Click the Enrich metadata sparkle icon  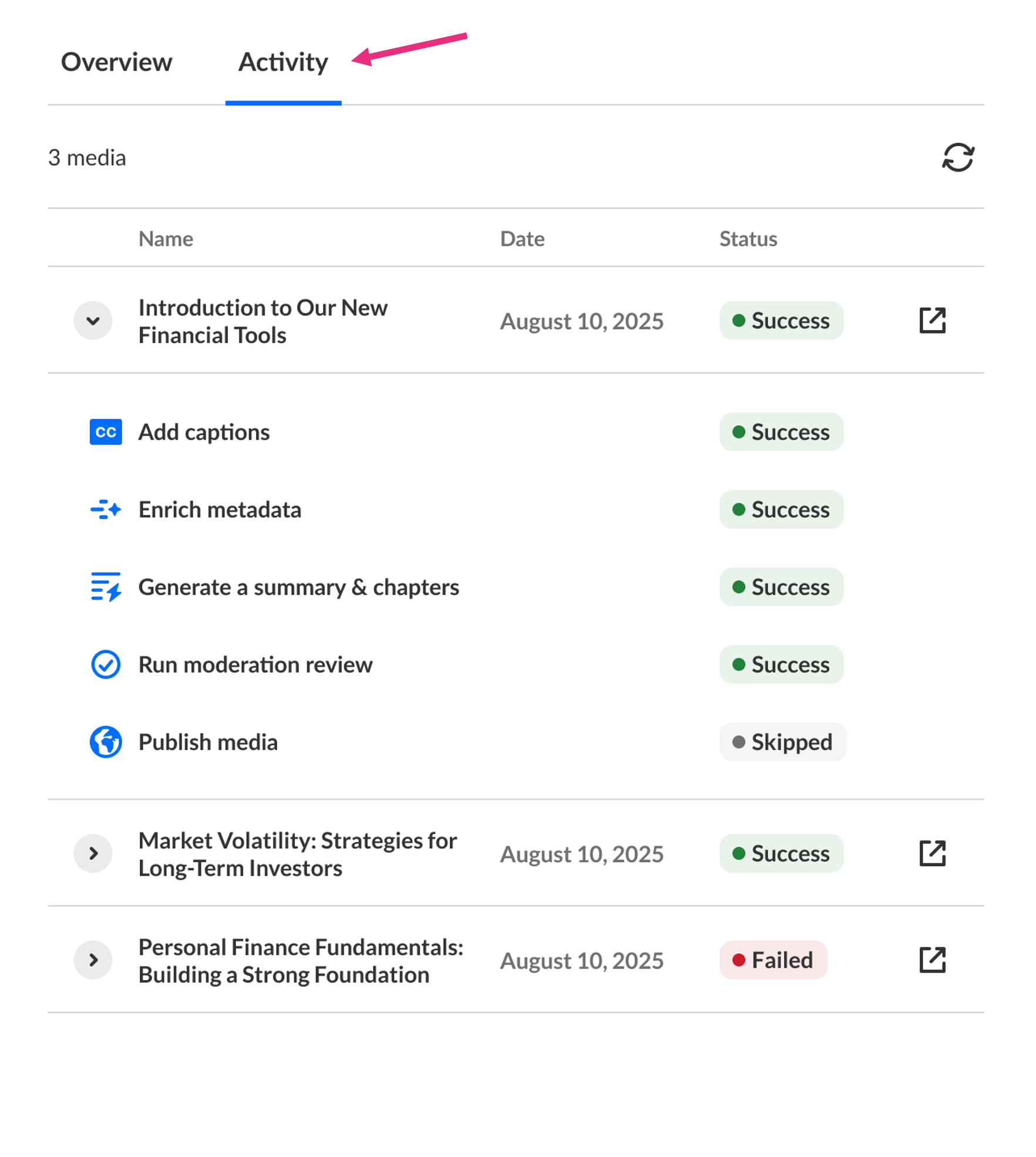tap(106, 509)
